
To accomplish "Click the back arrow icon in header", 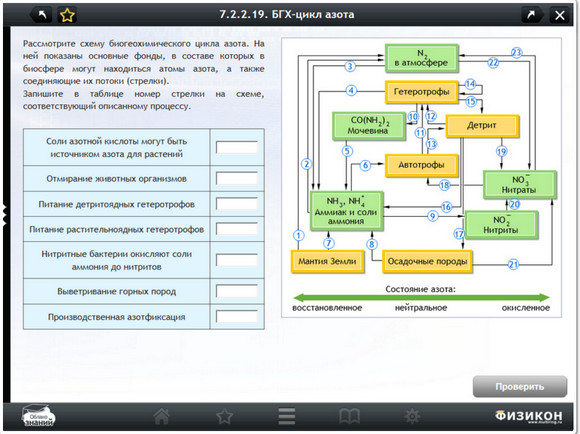I will pos(42,15).
